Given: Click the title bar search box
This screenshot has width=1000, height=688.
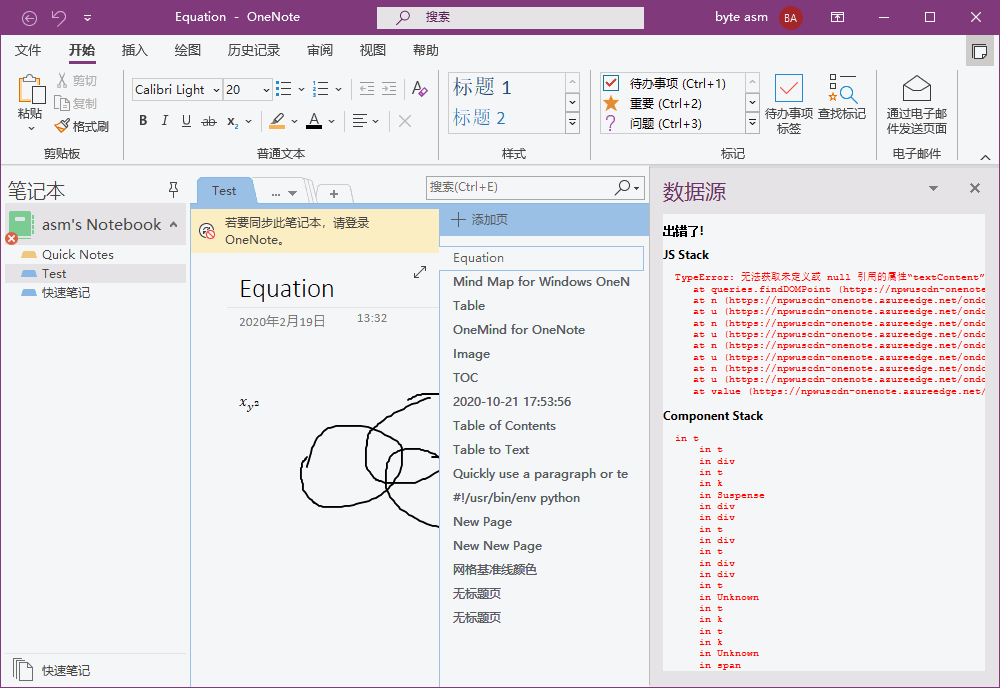Looking at the screenshot, I should 510,17.
